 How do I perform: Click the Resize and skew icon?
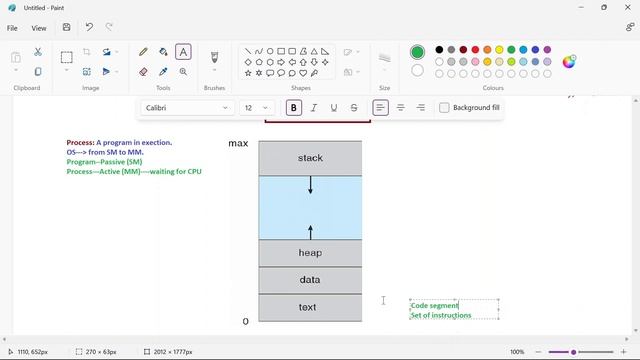(87, 72)
